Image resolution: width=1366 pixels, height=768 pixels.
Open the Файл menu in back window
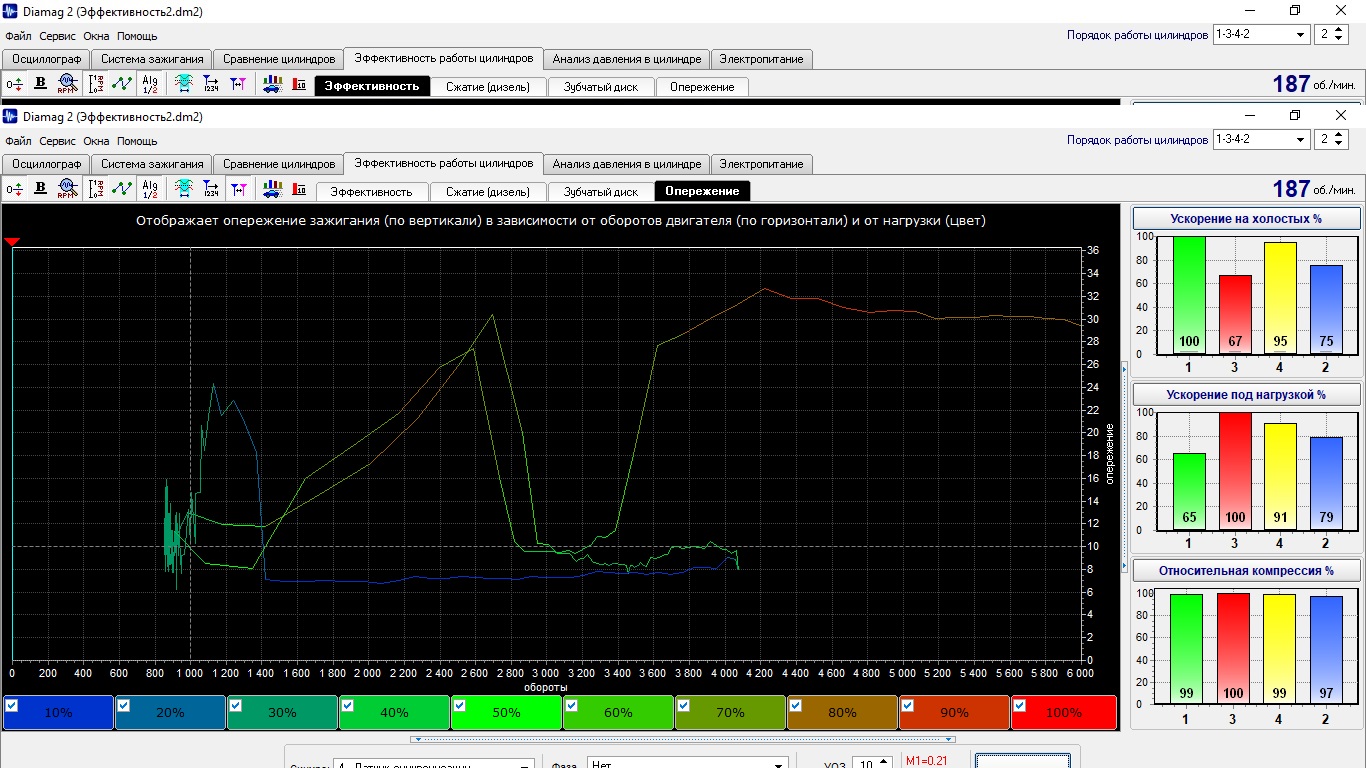click(x=18, y=36)
